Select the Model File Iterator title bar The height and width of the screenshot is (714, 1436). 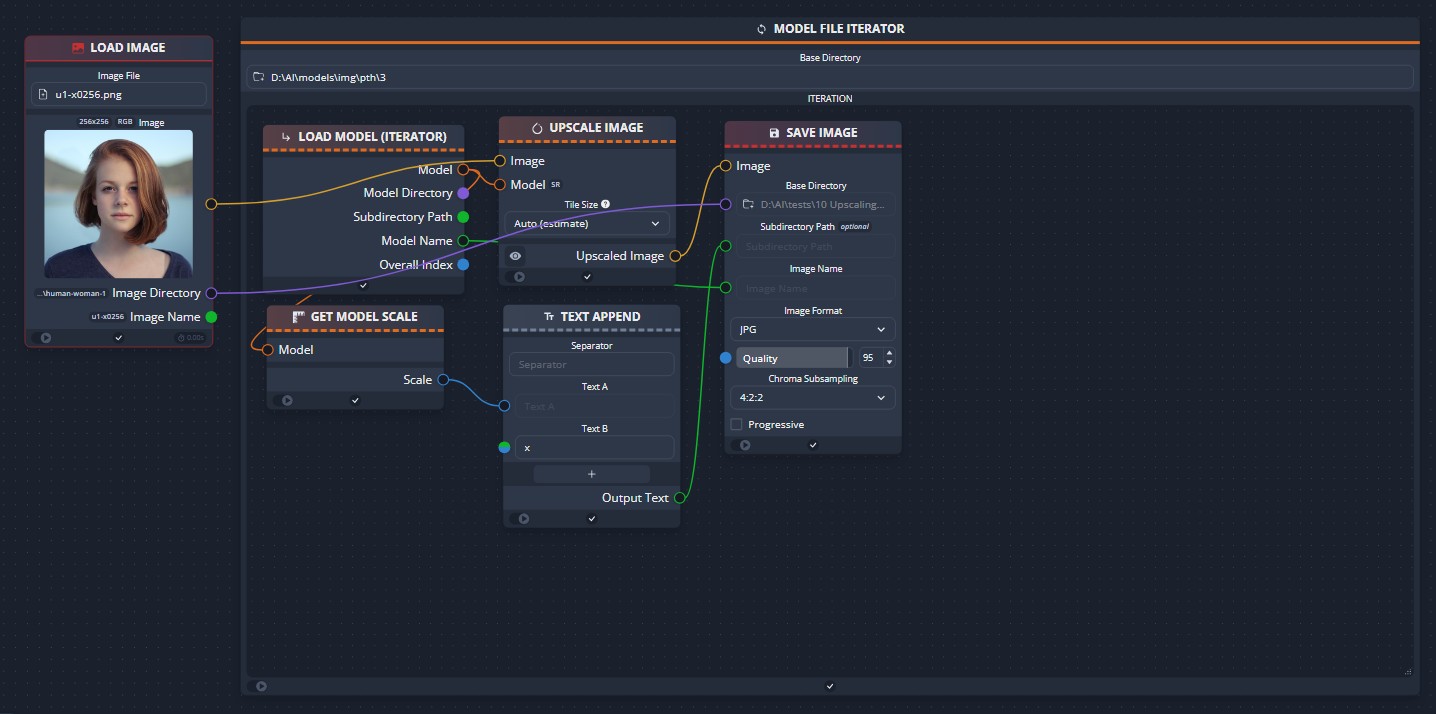pos(830,28)
